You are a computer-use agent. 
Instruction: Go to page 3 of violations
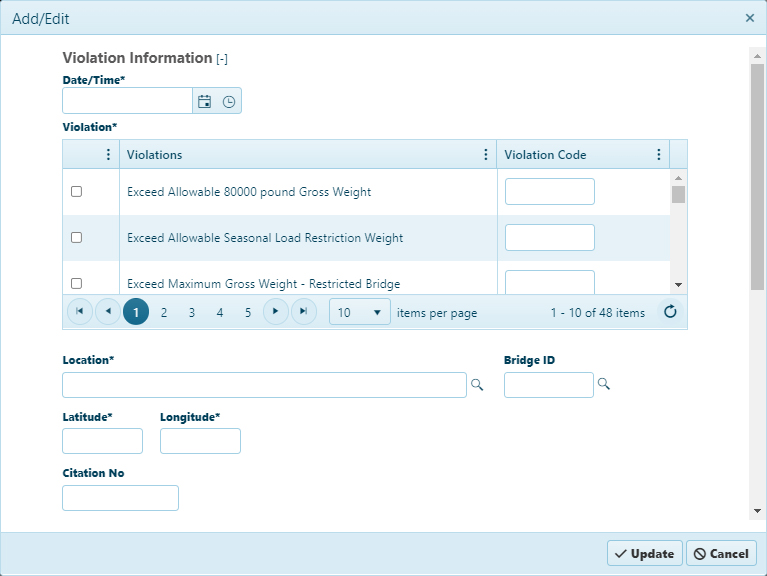pos(192,312)
